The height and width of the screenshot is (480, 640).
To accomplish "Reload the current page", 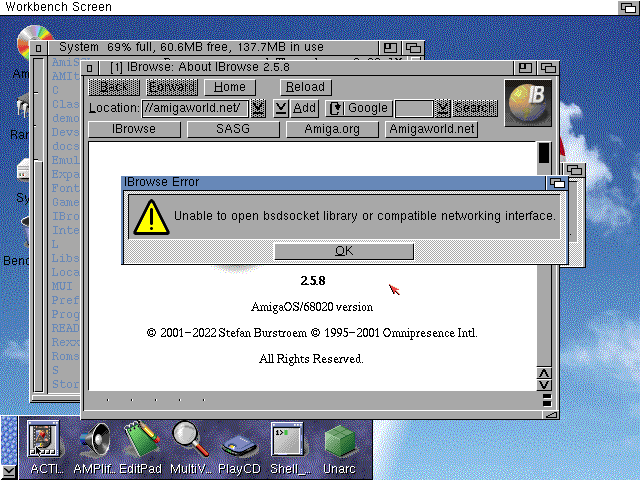I will point(306,87).
